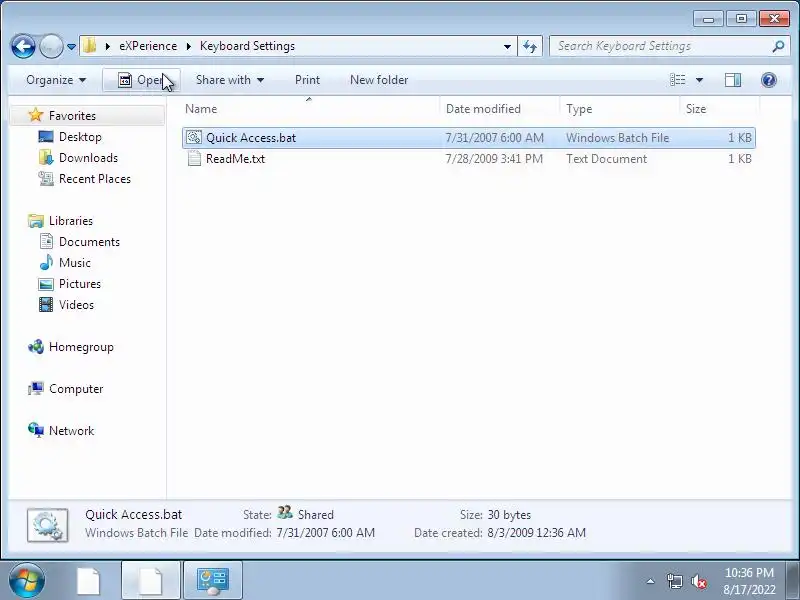The image size is (800, 600).
Task: Open Downloads in Favorites
Action: pos(88,158)
